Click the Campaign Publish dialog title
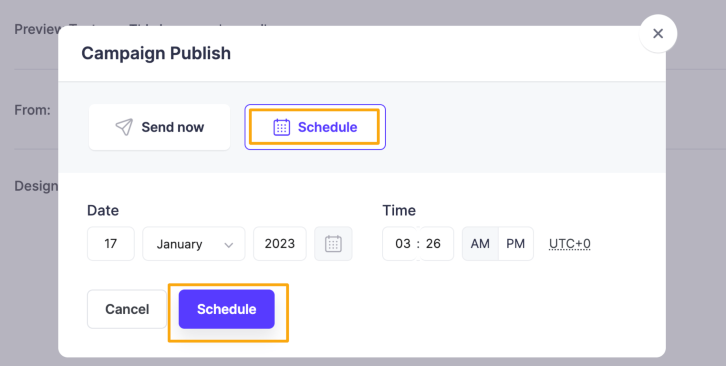The width and height of the screenshot is (726, 366). pos(156,53)
